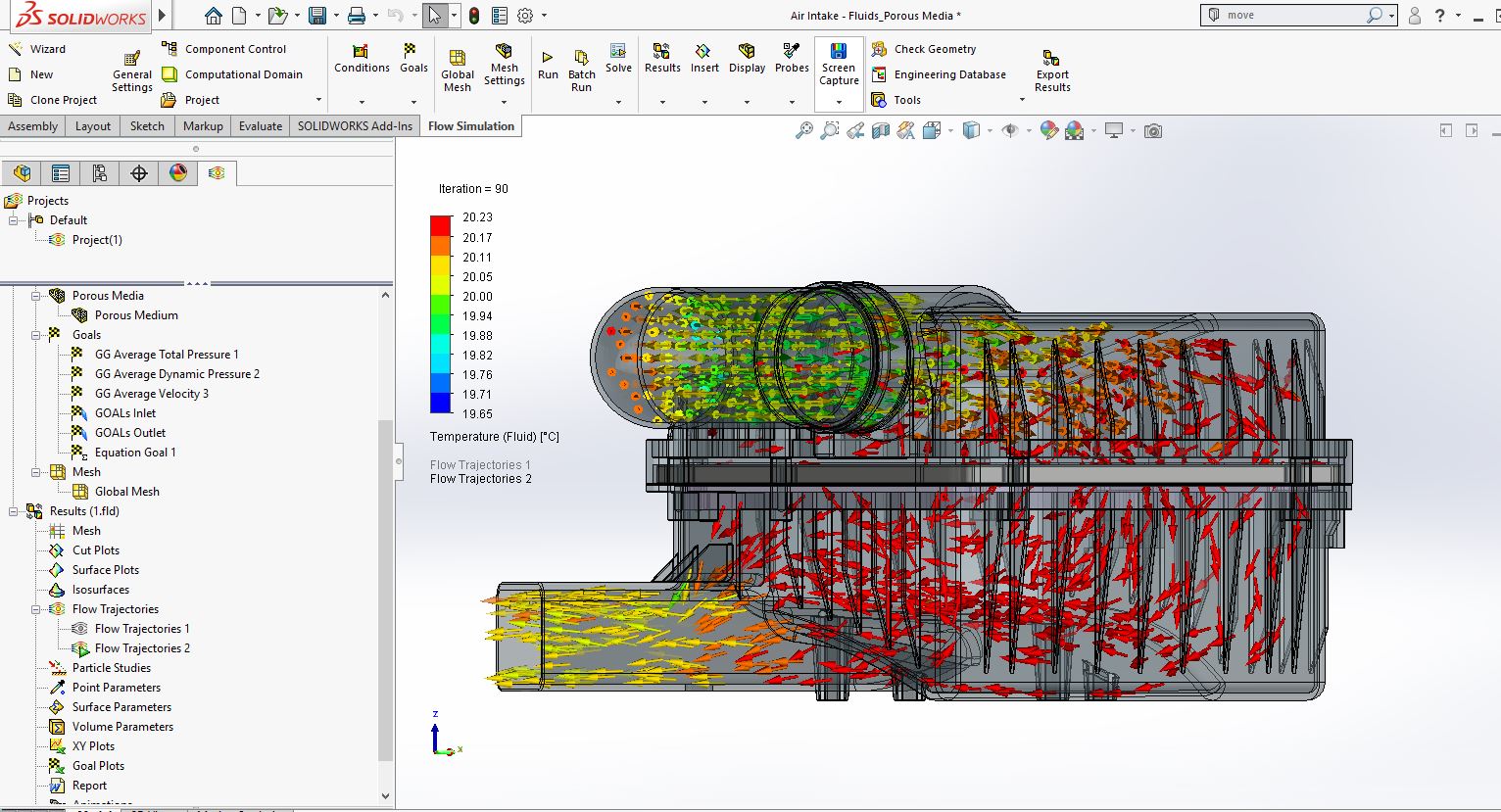Viewport: 1501px width, 812px height.
Task: Click Component Control
Action: (223, 49)
